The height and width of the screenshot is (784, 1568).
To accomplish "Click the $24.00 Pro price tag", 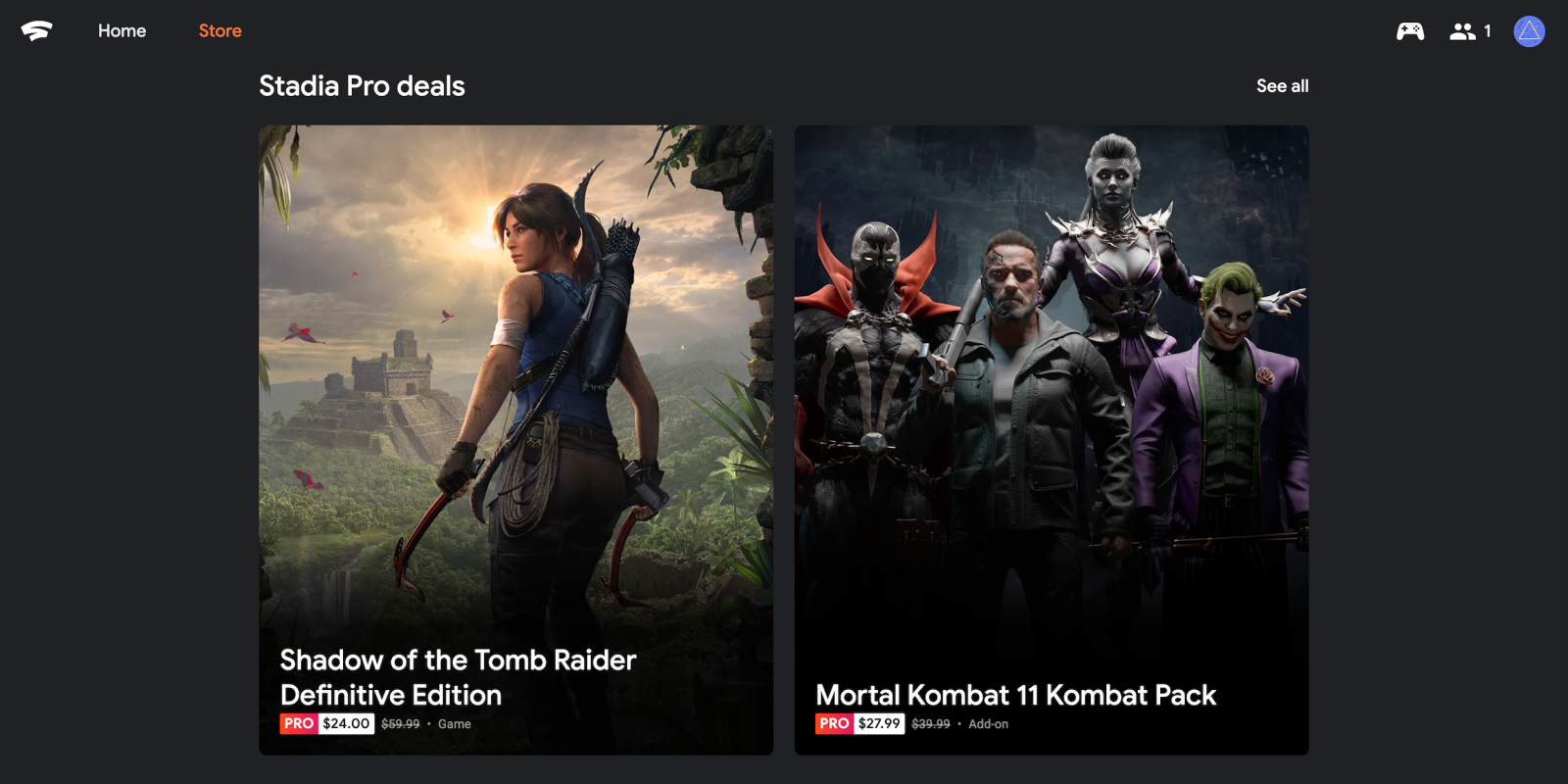I will 347,723.
